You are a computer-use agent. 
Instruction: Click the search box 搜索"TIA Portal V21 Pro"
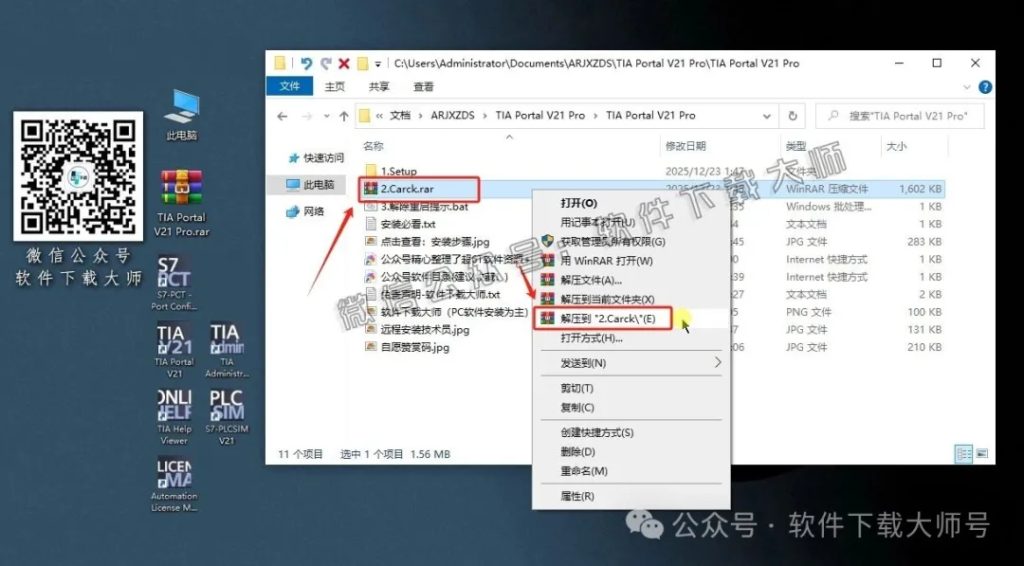coord(900,116)
